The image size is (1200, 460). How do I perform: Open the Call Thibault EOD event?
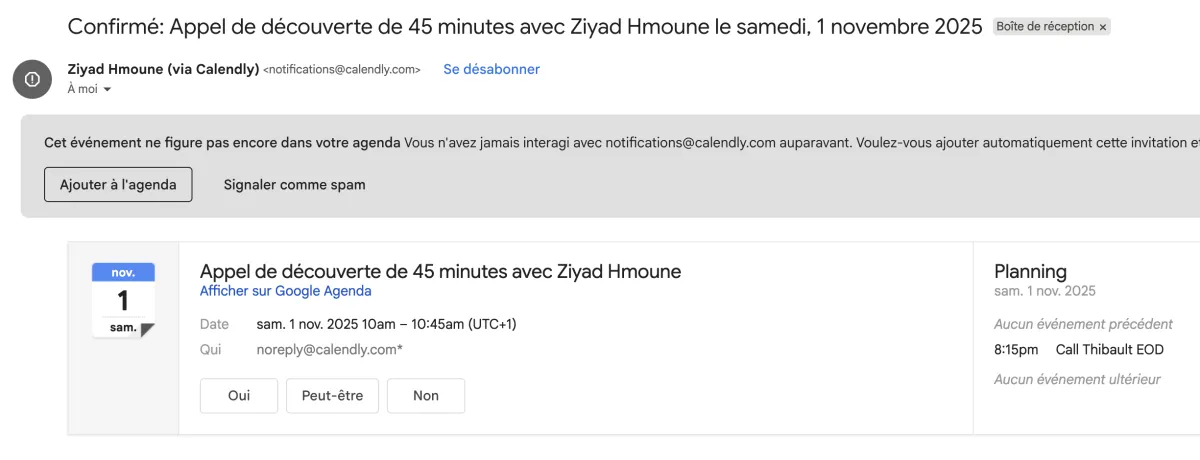coord(1109,350)
